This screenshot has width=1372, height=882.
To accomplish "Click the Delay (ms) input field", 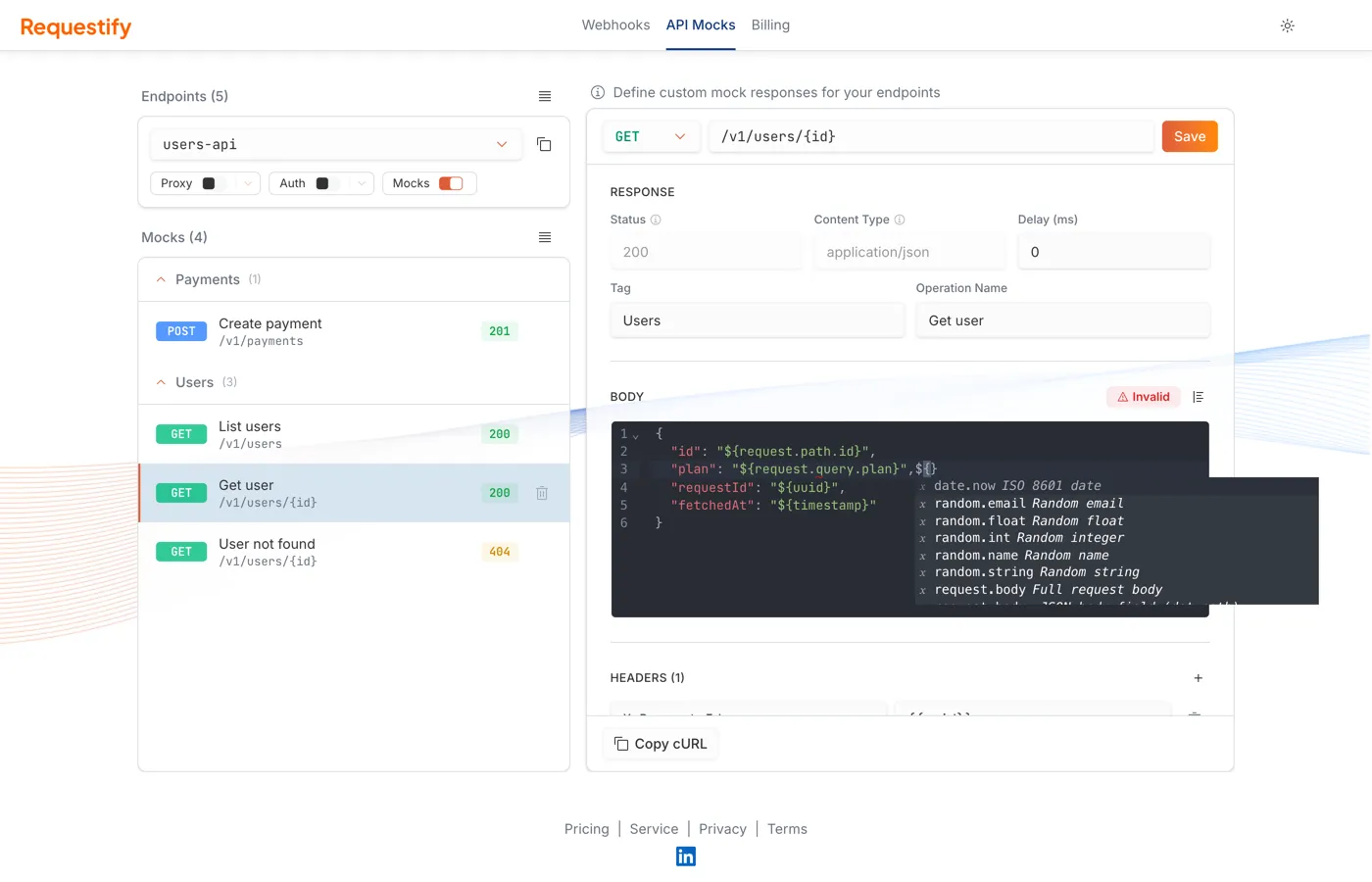I will pyautogui.click(x=1113, y=252).
